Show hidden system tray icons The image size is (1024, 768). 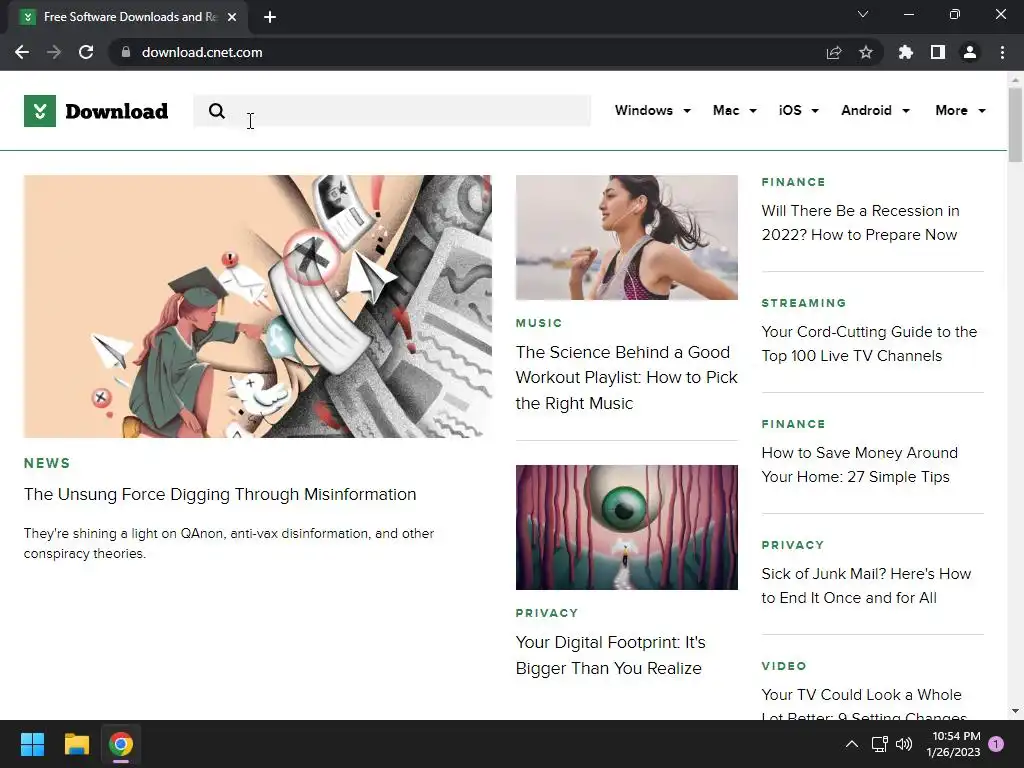pos(852,744)
